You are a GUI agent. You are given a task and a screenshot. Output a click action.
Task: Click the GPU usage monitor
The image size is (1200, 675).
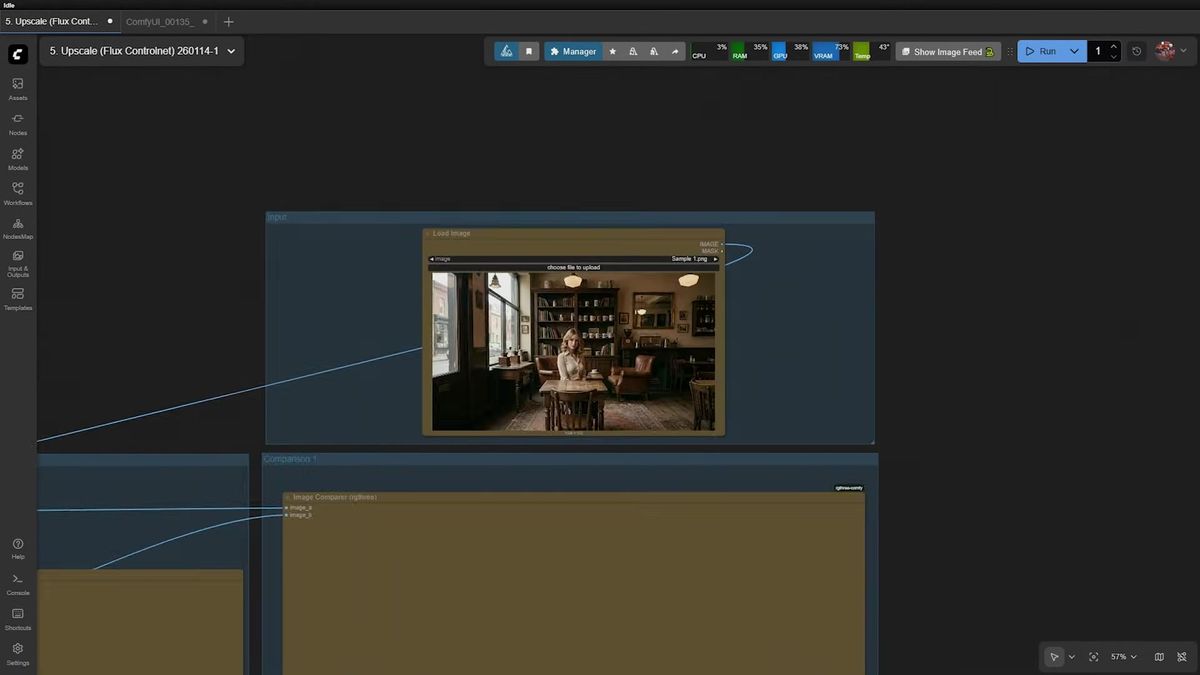pos(790,51)
